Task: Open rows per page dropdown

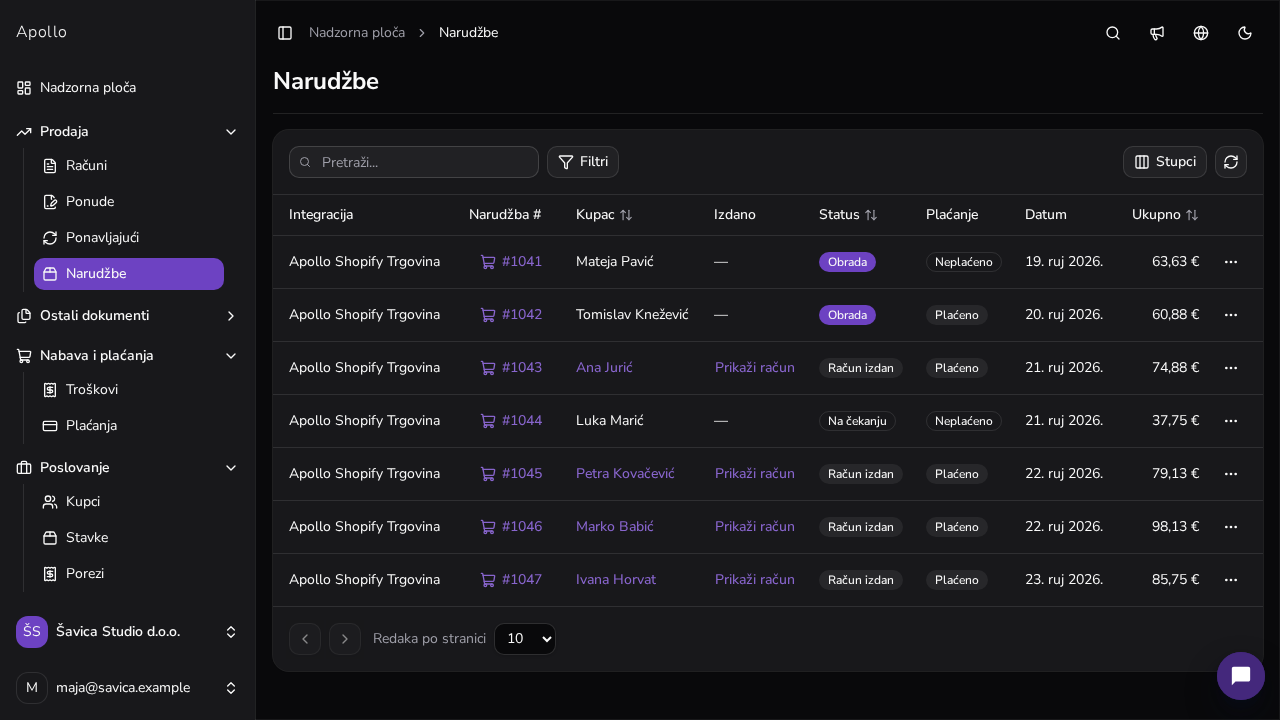Action: 525,639
